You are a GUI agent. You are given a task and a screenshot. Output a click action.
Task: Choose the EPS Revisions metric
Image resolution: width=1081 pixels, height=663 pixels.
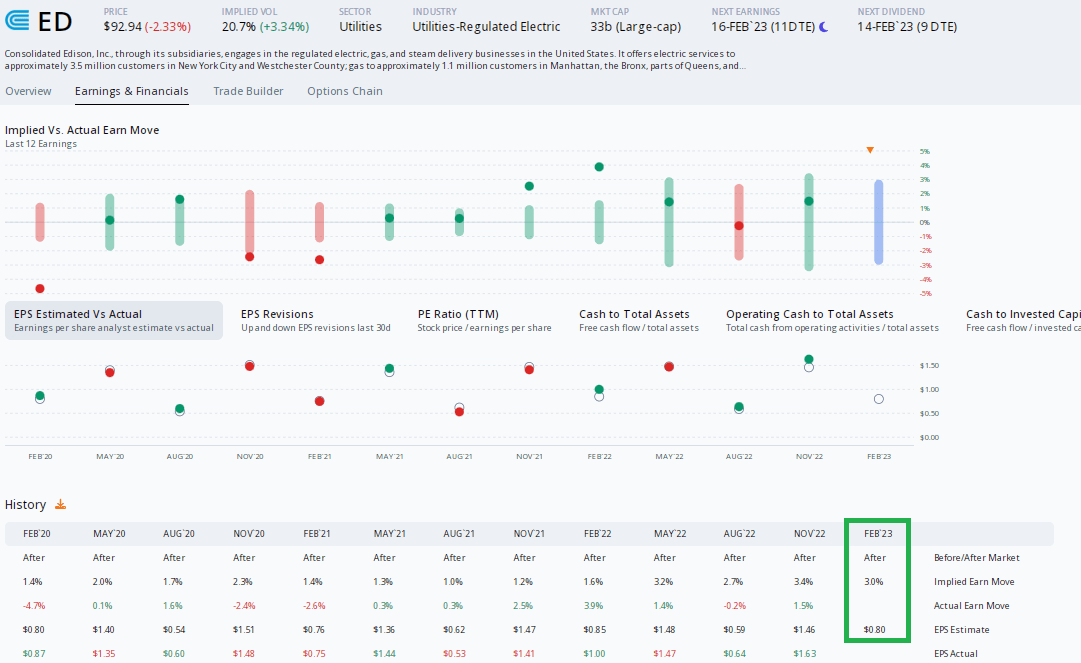(316, 320)
